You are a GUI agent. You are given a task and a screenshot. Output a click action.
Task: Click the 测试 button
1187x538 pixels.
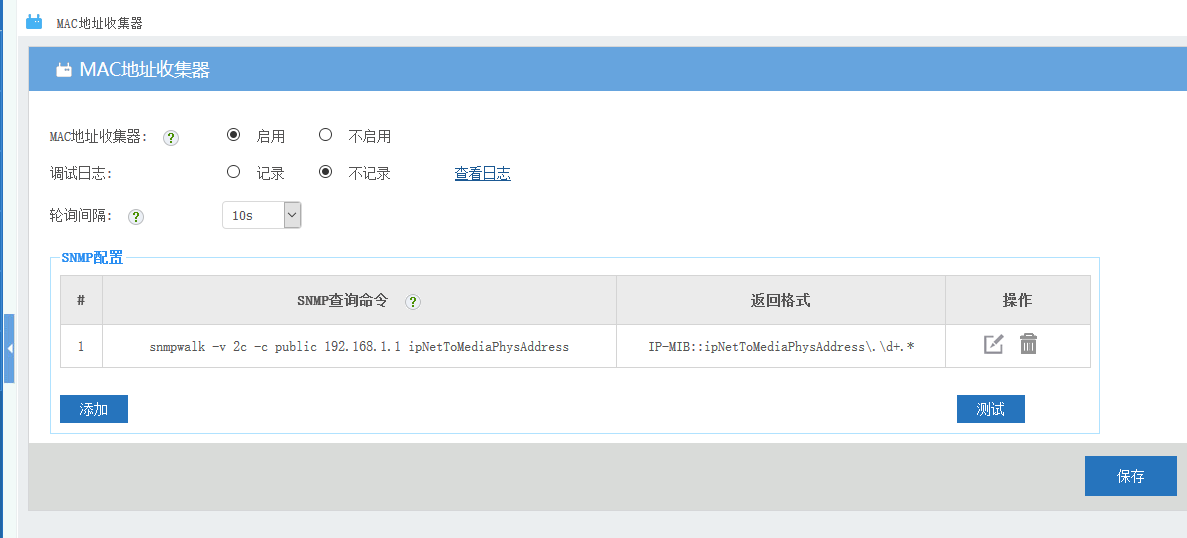pyautogui.click(x=990, y=409)
